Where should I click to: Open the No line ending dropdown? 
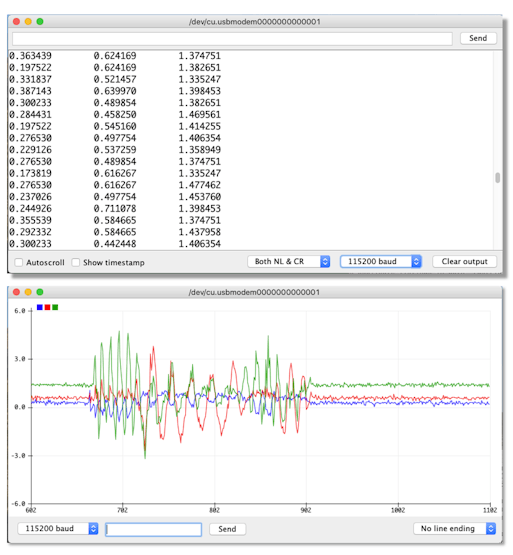click(x=455, y=528)
